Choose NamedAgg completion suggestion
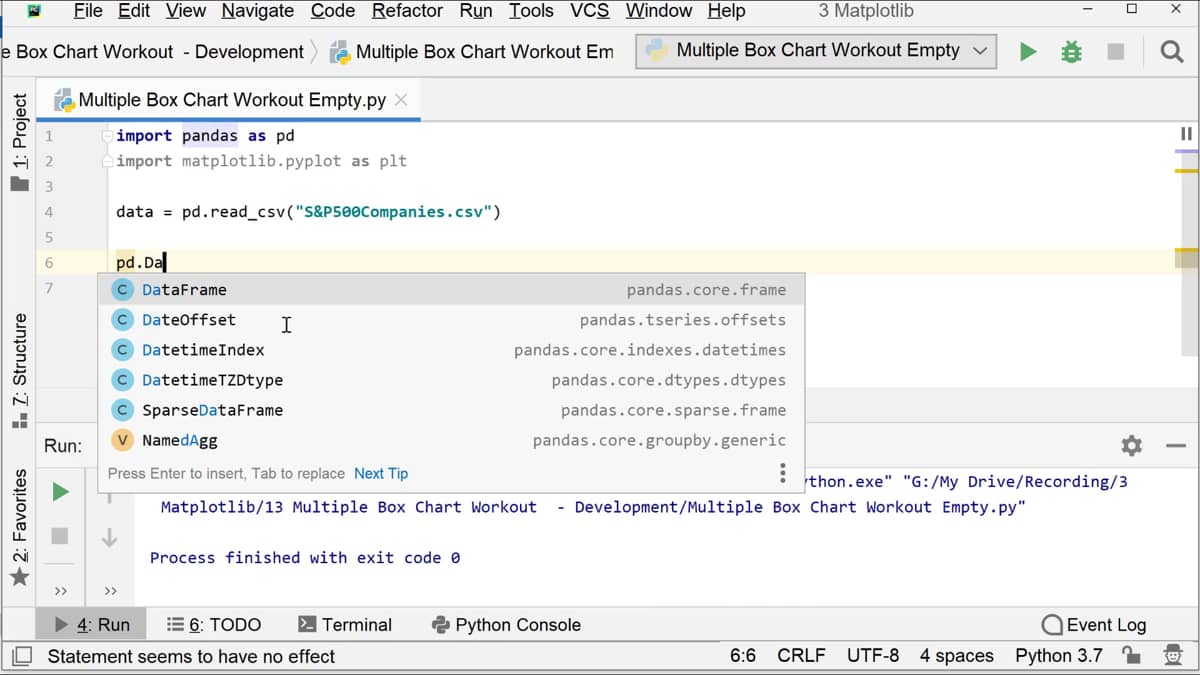 click(450, 440)
